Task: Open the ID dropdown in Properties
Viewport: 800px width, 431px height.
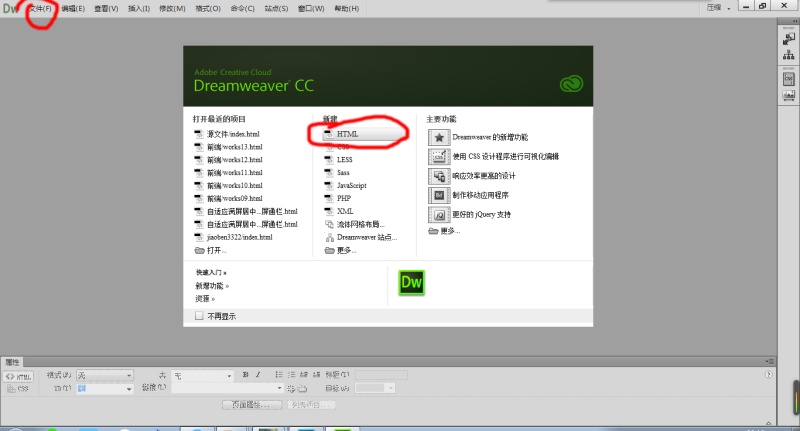Action: [x=105, y=389]
